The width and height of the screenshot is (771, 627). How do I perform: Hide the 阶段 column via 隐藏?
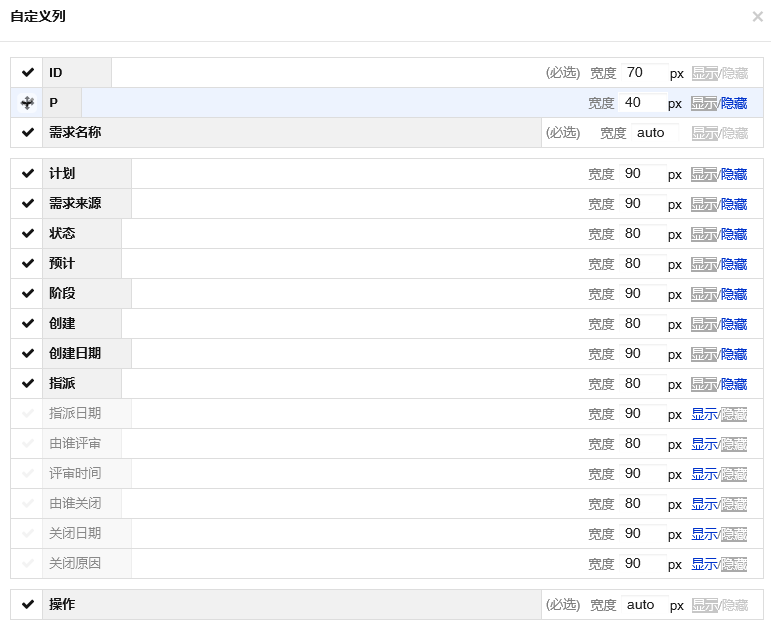pyautogui.click(x=734, y=294)
